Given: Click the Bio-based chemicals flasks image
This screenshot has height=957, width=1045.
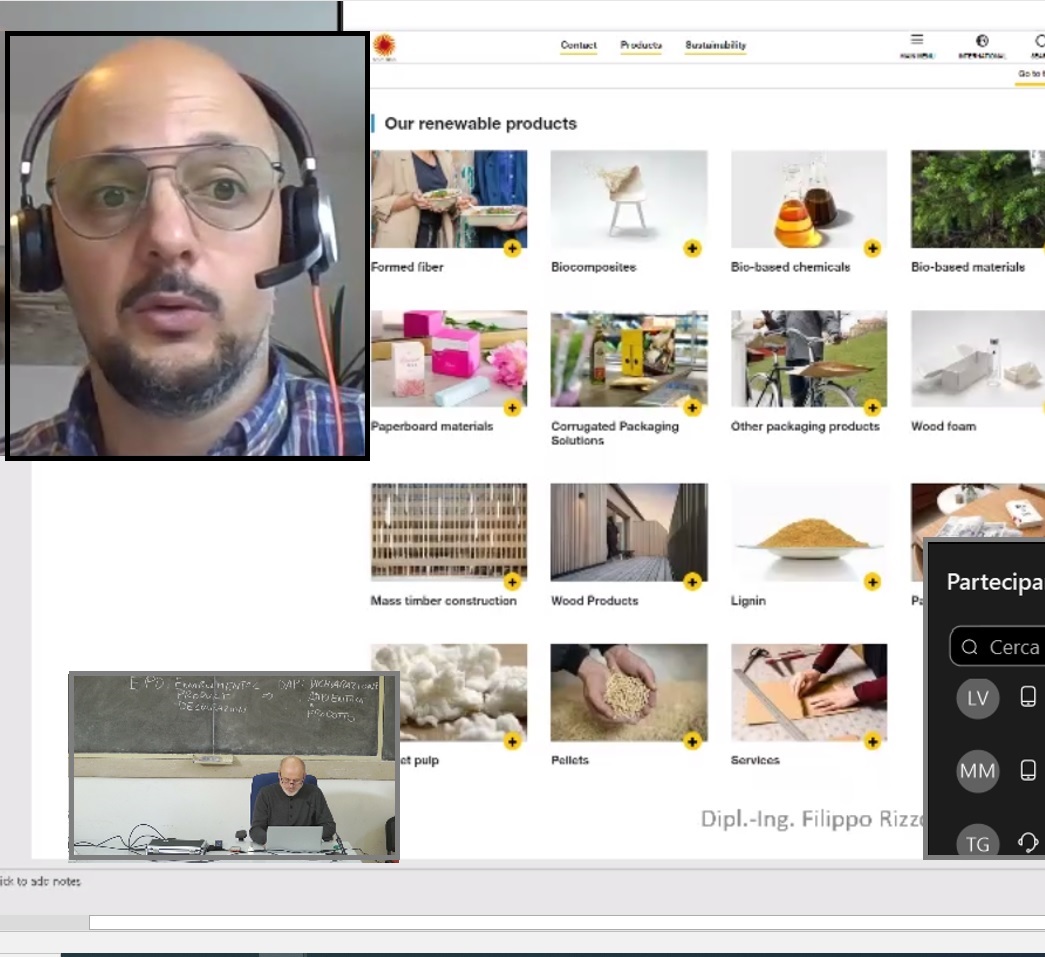Looking at the screenshot, I should pos(809,199).
